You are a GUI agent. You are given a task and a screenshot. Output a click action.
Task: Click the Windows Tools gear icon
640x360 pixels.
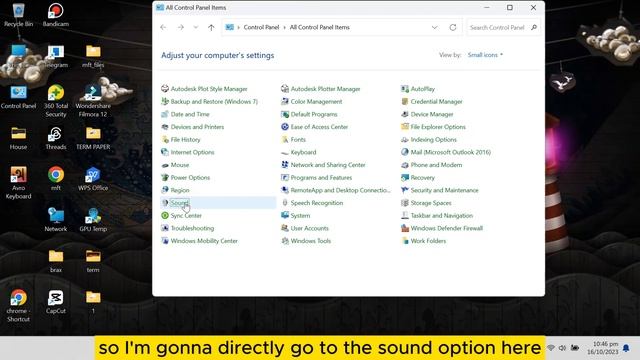point(285,241)
